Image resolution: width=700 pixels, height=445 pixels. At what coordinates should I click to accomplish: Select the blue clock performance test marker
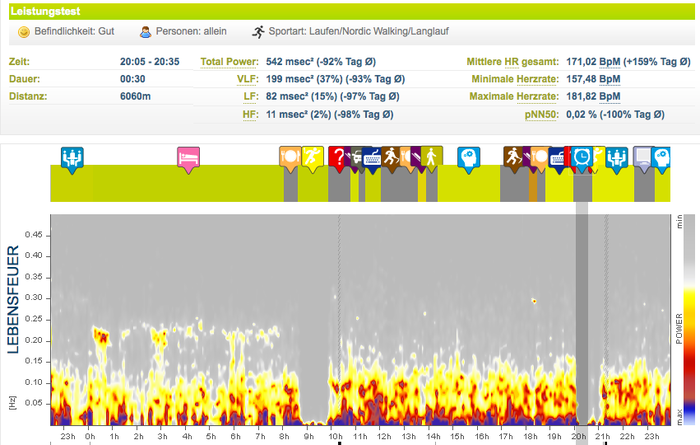(582, 156)
